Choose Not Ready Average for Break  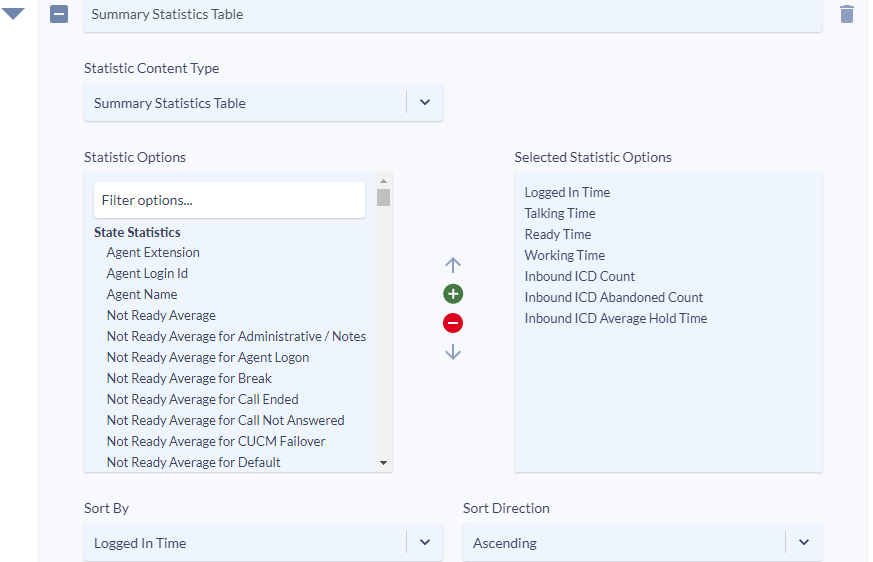pos(189,378)
